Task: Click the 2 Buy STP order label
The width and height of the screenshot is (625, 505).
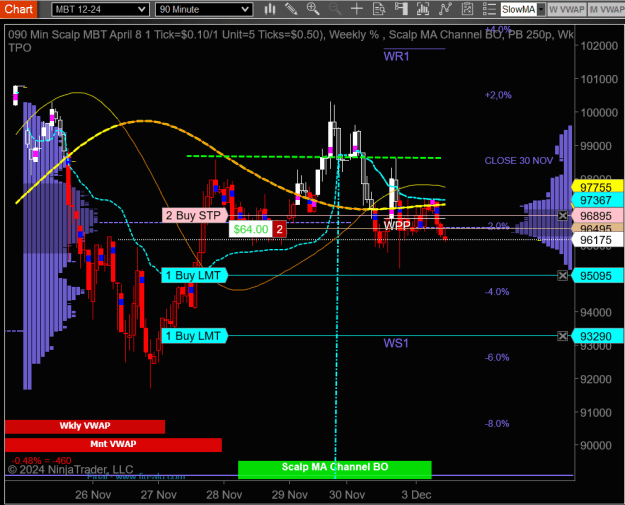Action: coord(195,215)
